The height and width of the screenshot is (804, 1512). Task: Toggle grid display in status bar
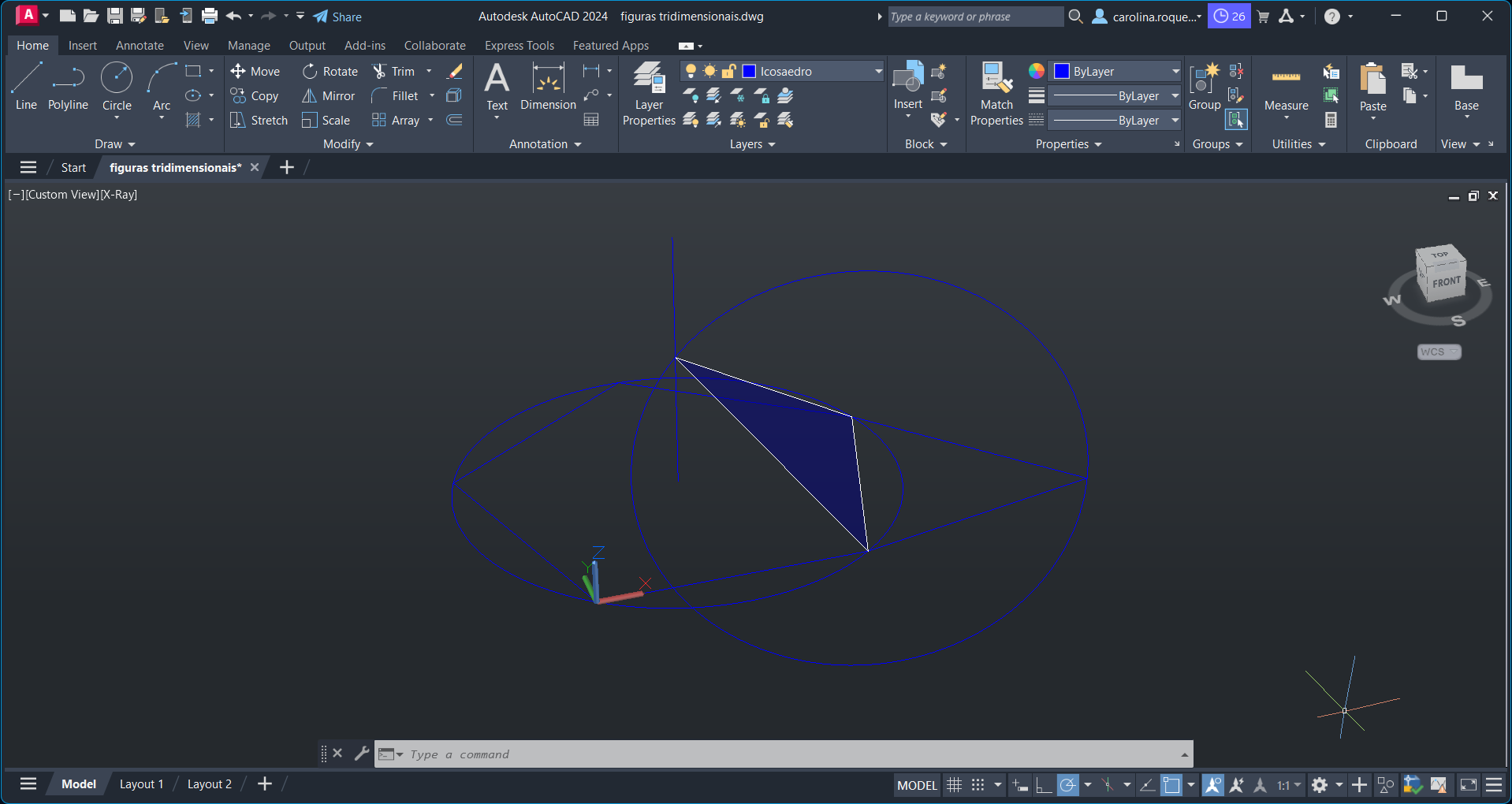pos(954,785)
